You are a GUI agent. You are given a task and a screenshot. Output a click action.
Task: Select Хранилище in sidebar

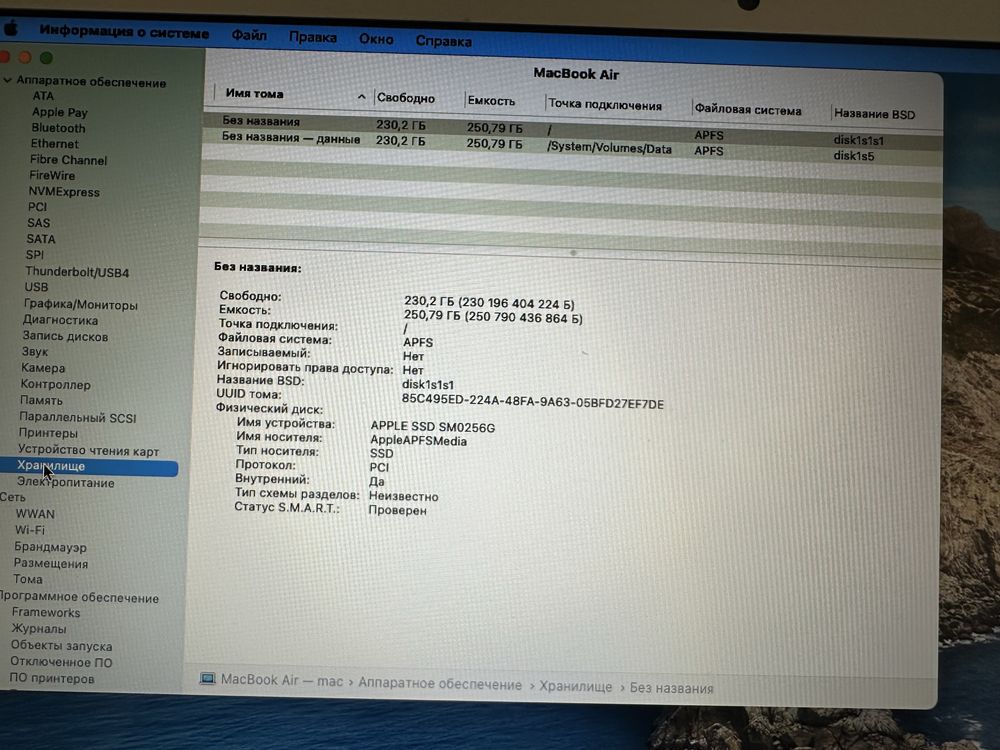[x=89, y=467]
